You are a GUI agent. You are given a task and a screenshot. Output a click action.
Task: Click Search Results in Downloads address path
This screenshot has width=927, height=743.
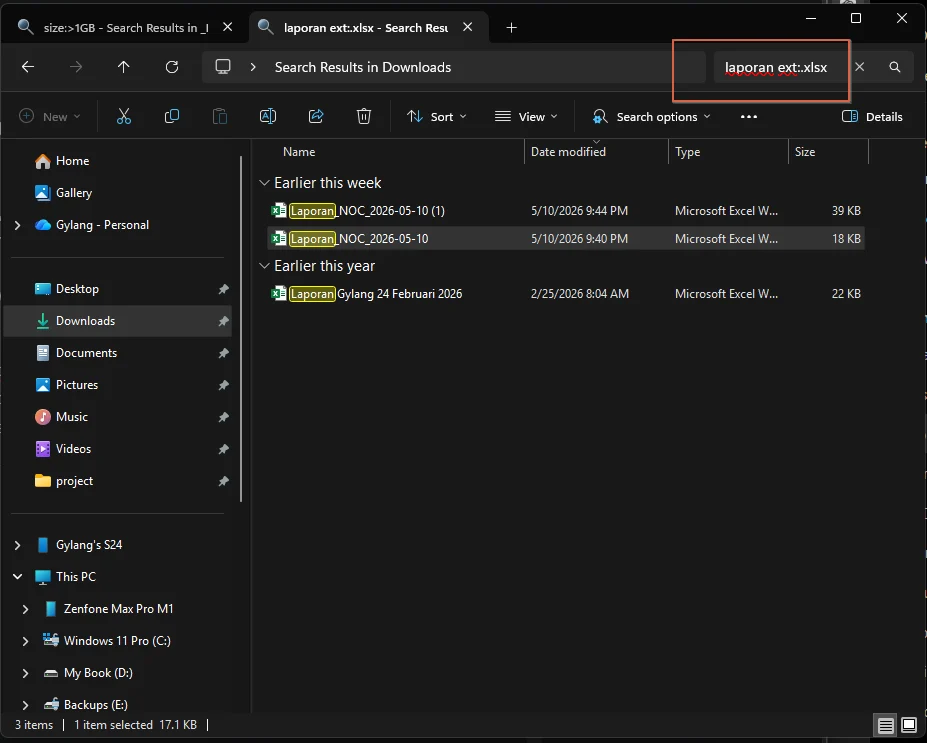click(x=362, y=67)
